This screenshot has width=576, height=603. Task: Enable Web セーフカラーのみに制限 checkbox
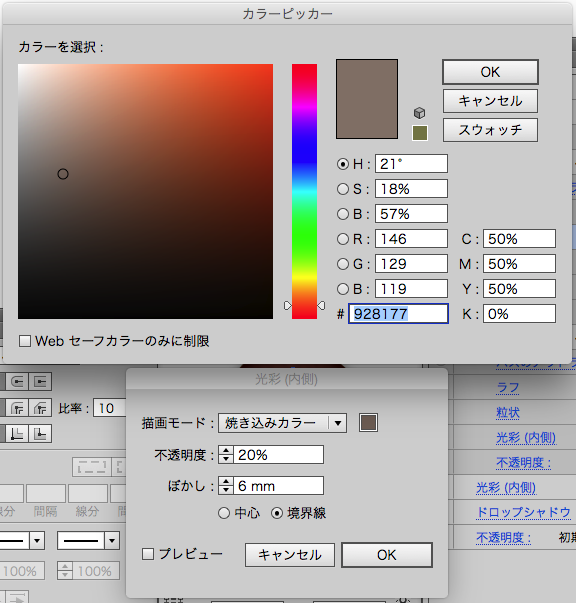point(25,341)
